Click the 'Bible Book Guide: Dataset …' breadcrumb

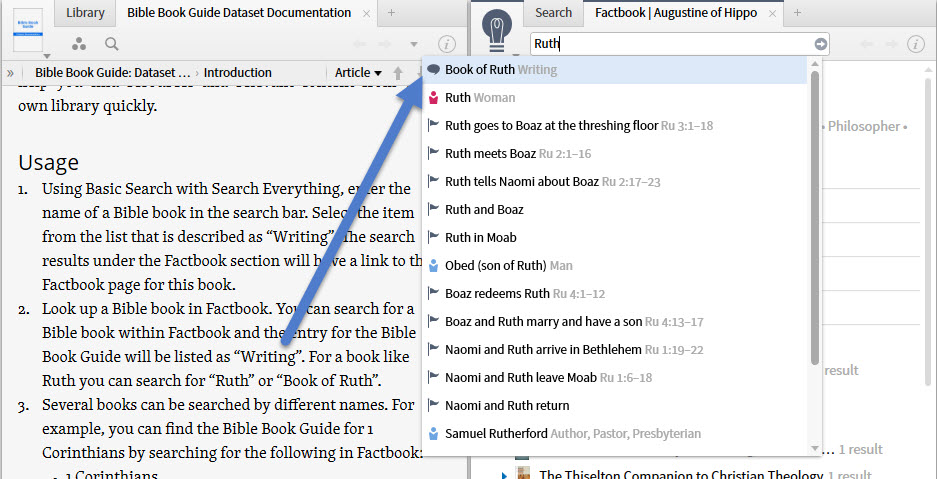click(x=113, y=73)
